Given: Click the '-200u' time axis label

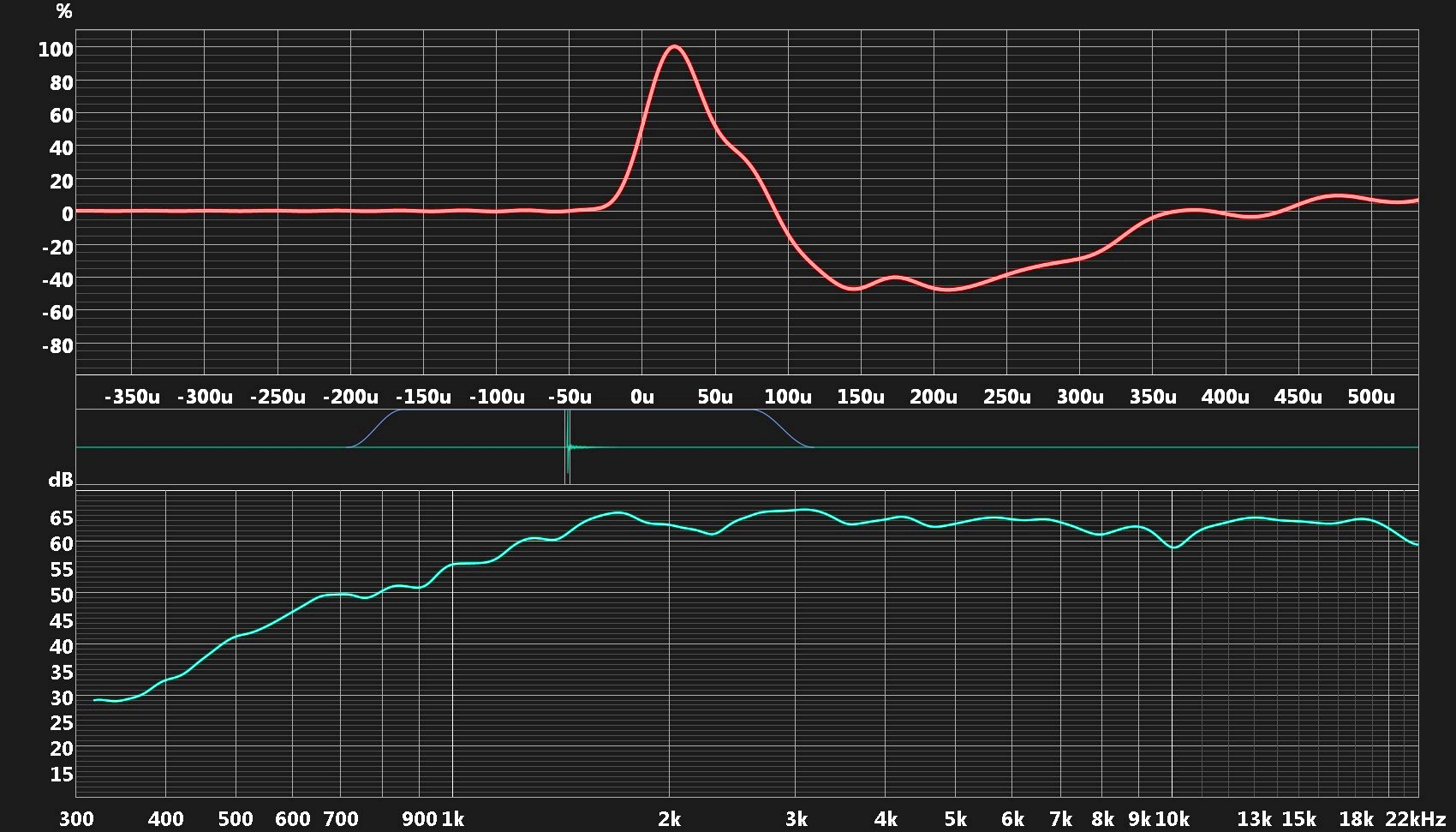Looking at the screenshot, I should coord(350,397).
